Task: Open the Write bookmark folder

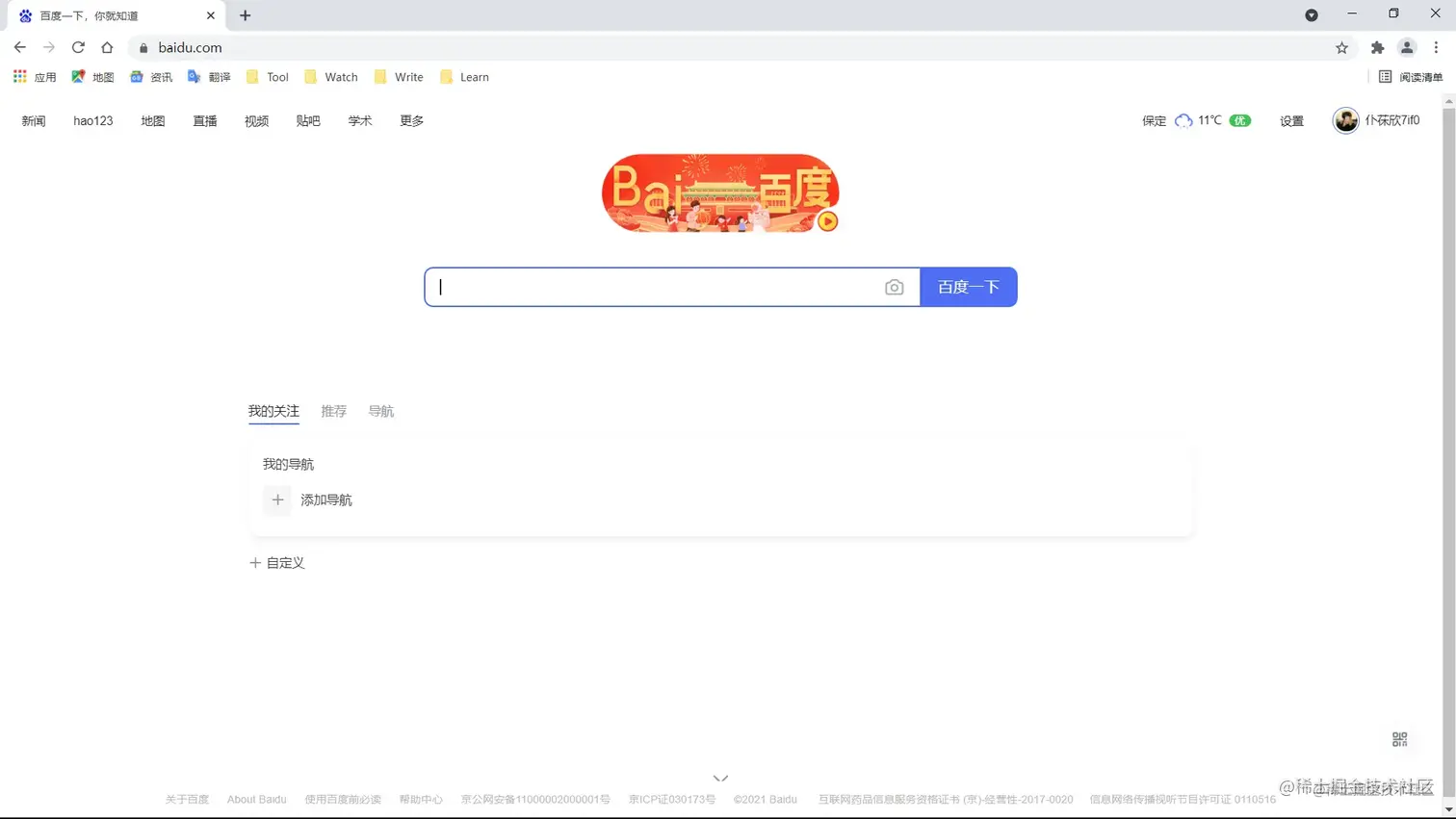Action: pos(399,77)
